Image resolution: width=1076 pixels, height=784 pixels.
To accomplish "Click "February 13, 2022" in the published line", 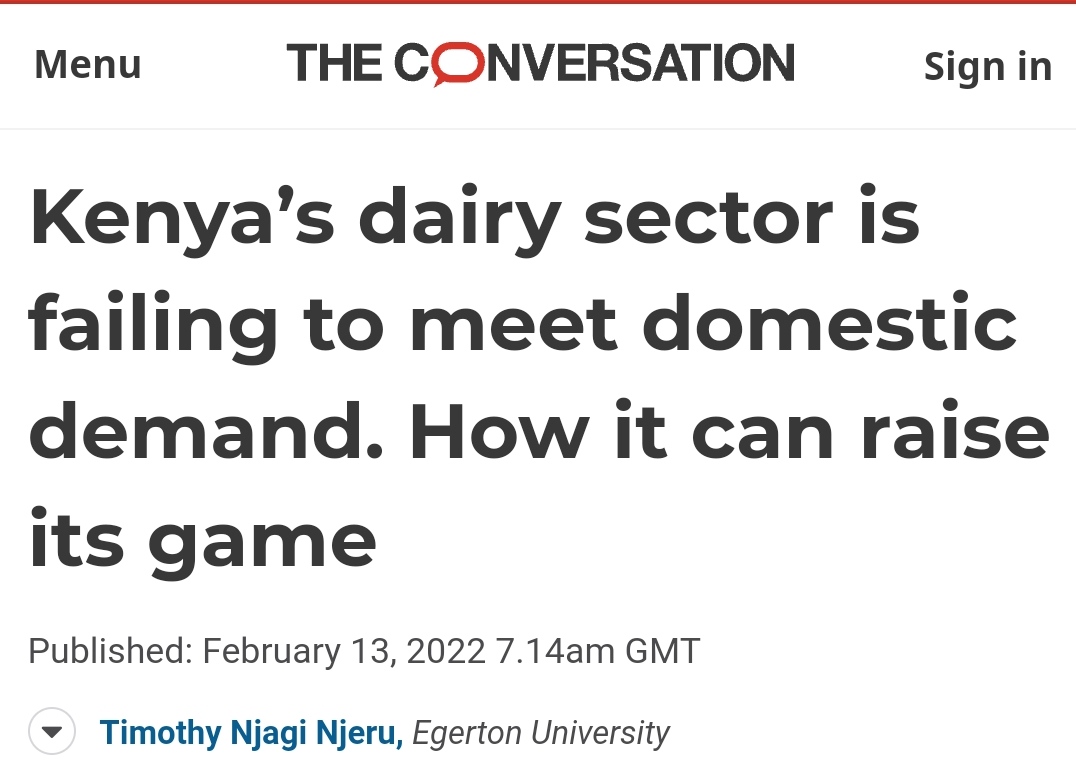I will [346, 652].
